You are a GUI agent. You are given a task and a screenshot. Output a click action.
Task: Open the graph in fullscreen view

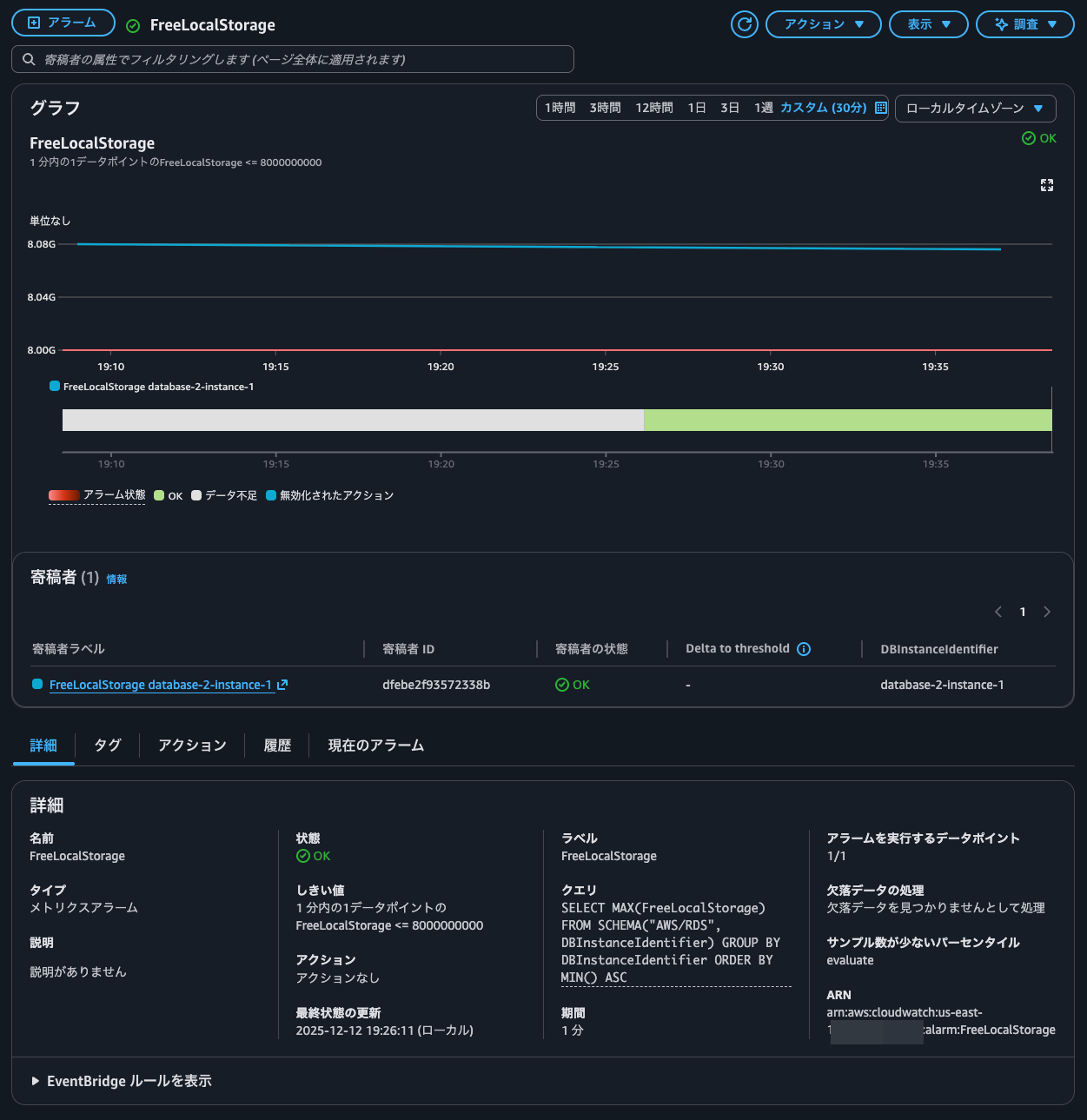pos(1046,185)
